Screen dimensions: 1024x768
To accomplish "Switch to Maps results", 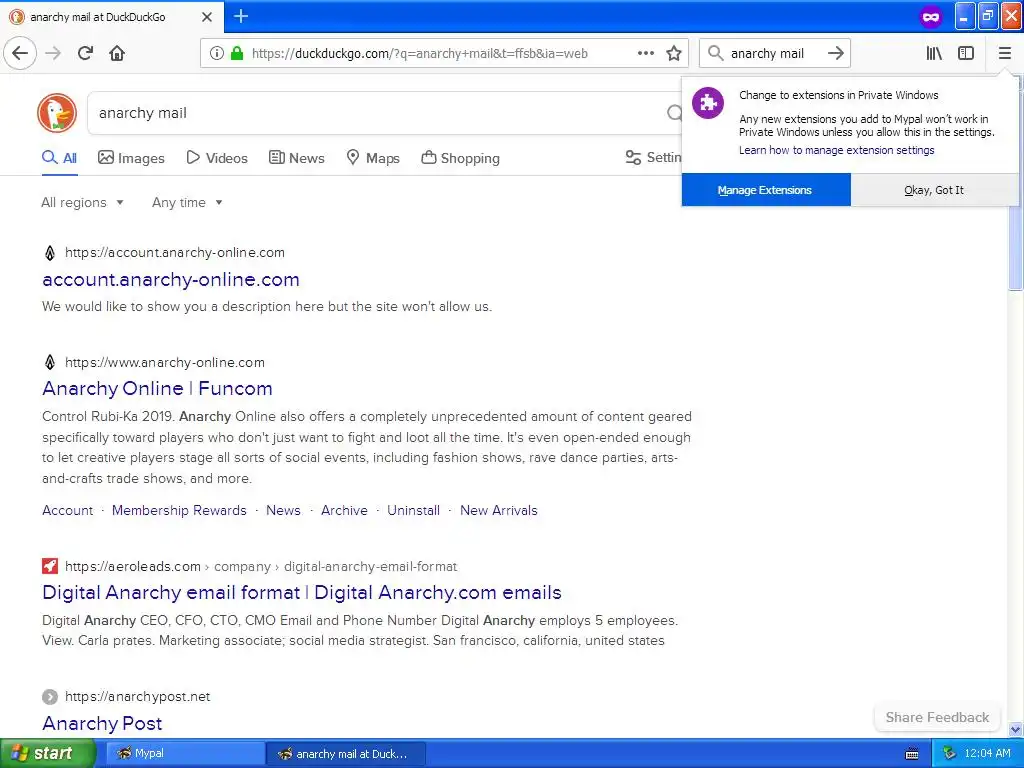I will click(372, 158).
